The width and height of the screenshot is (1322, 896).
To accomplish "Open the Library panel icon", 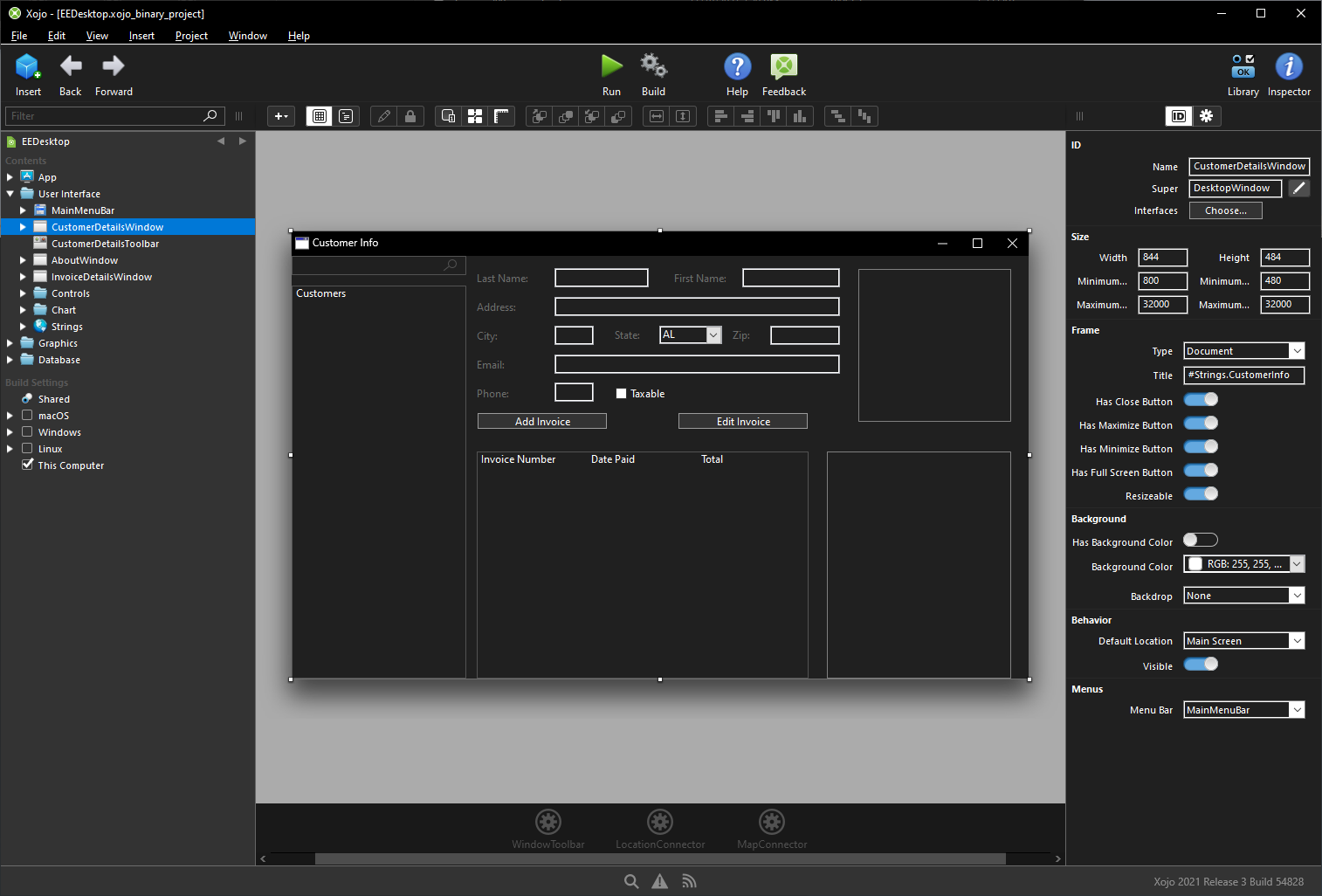I will coord(1243,65).
